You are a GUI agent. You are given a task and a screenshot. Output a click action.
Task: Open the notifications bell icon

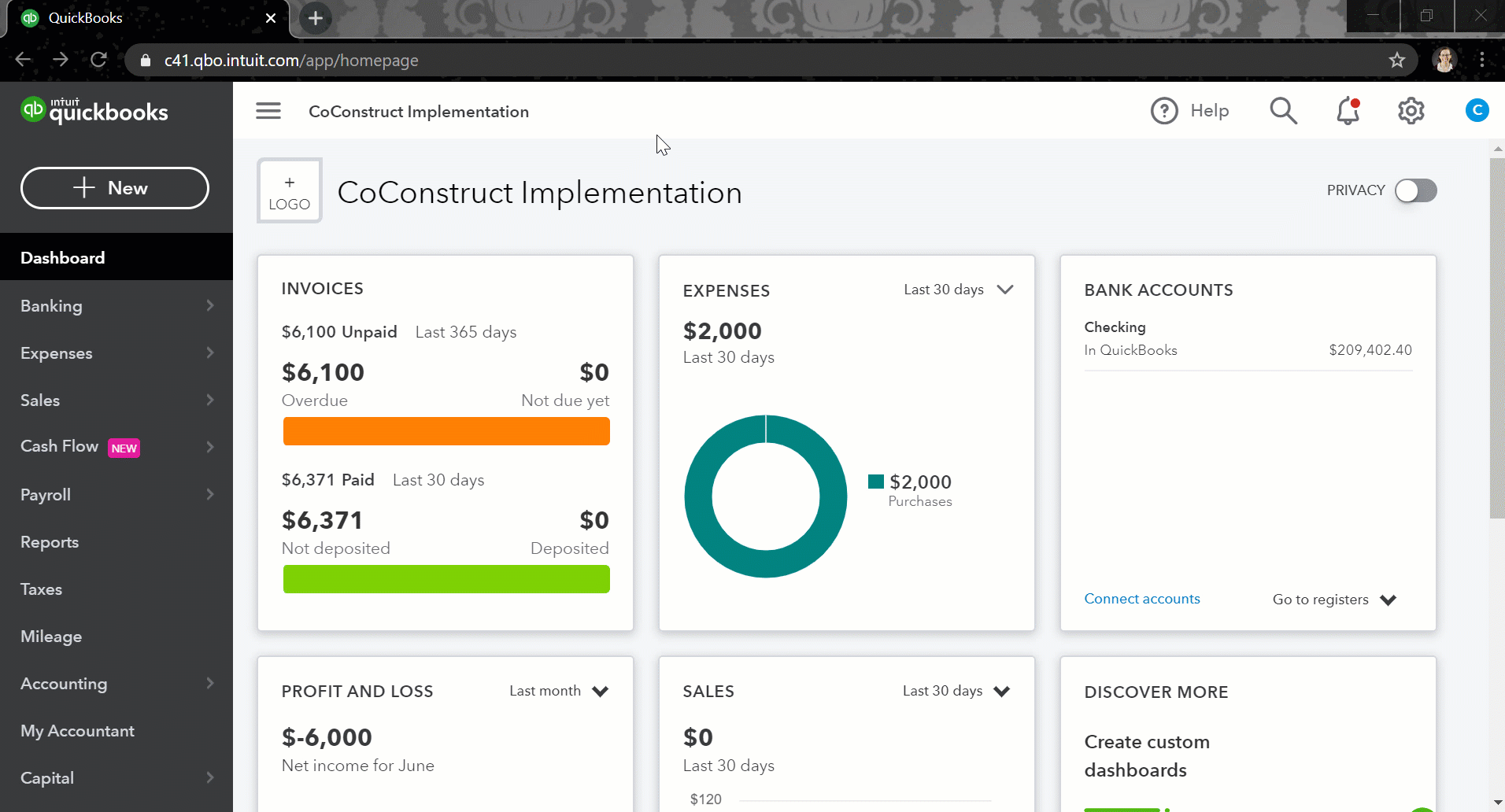(1348, 111)
